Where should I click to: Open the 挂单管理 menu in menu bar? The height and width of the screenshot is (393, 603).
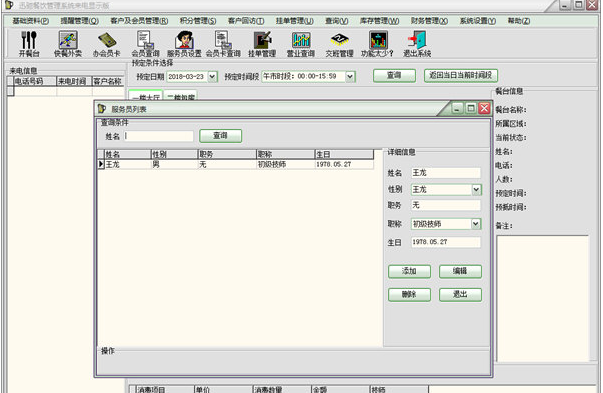[295, 21]
